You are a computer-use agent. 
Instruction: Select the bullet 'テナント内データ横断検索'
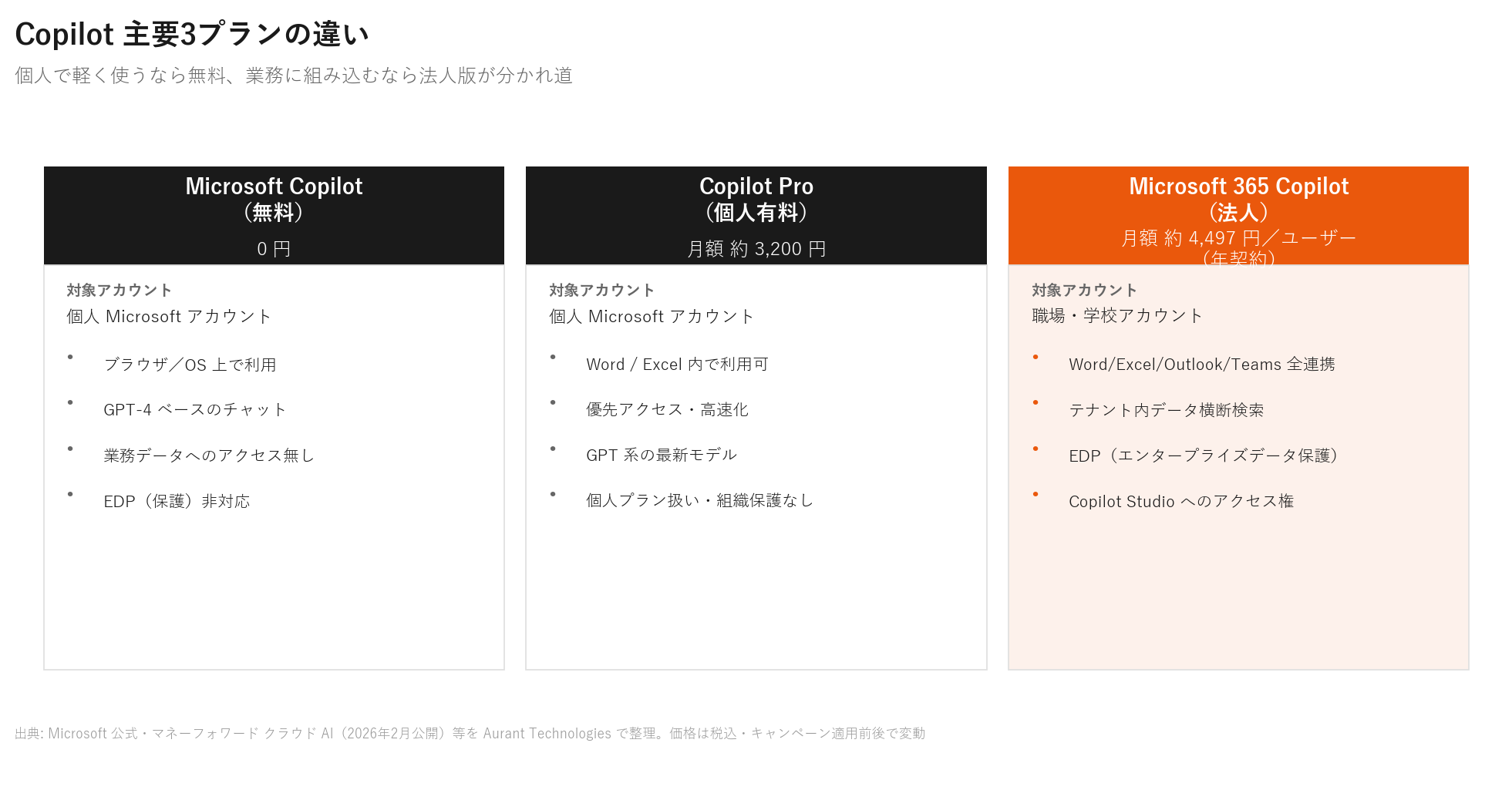click(1167, 410)
